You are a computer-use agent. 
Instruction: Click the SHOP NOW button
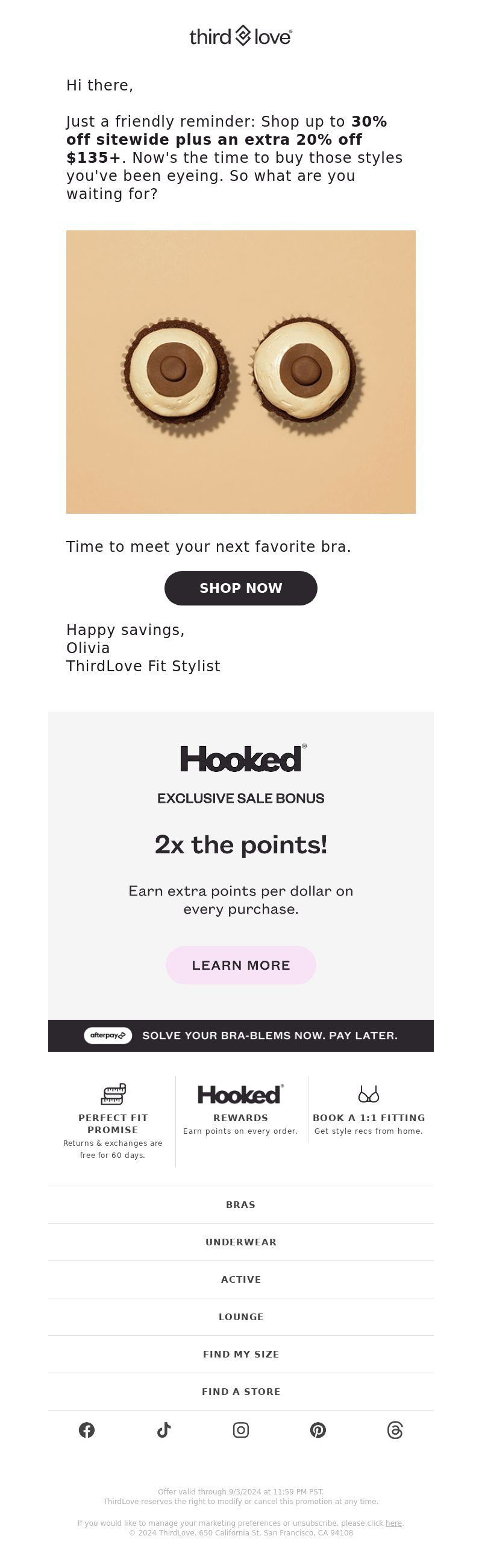240,588
